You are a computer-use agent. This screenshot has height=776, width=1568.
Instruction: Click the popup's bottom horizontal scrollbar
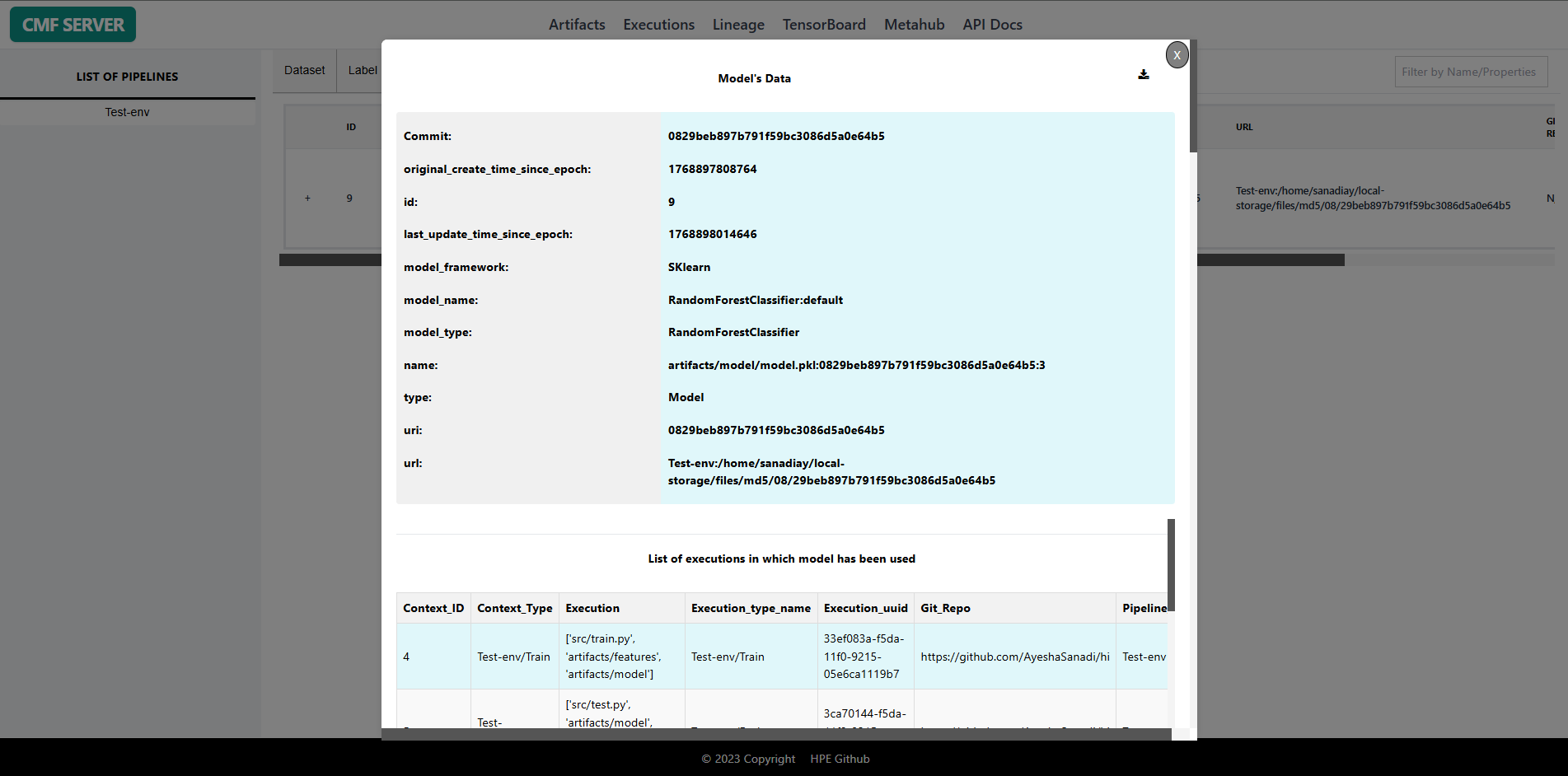(775, 734)
